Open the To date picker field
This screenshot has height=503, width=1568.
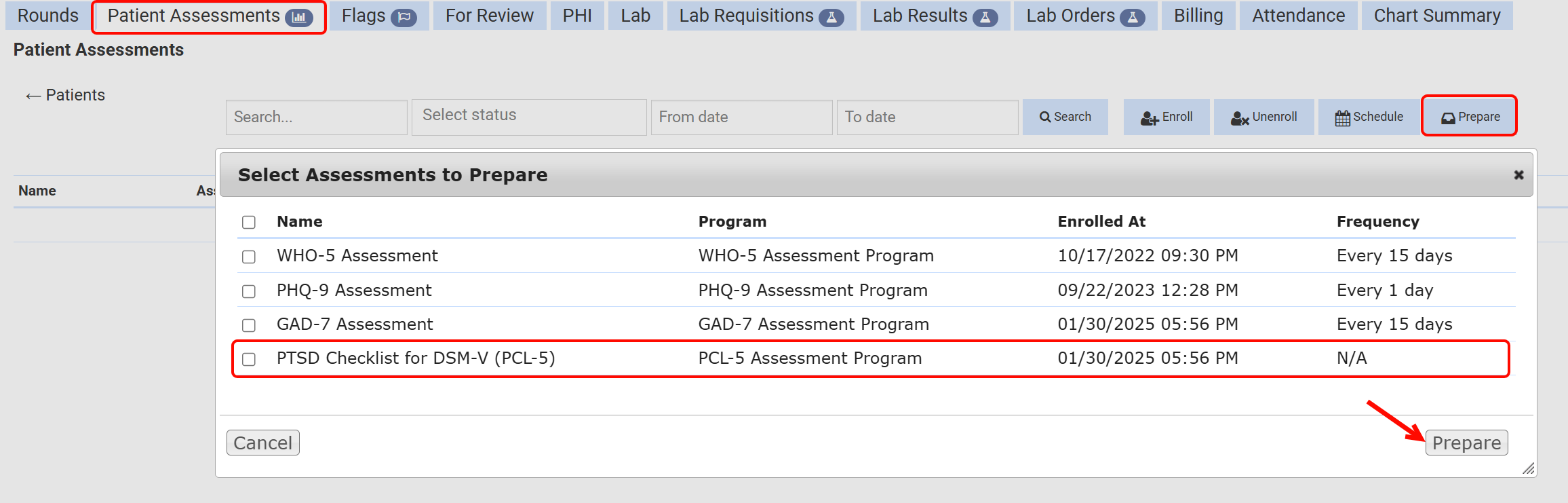tap(927, 117)
